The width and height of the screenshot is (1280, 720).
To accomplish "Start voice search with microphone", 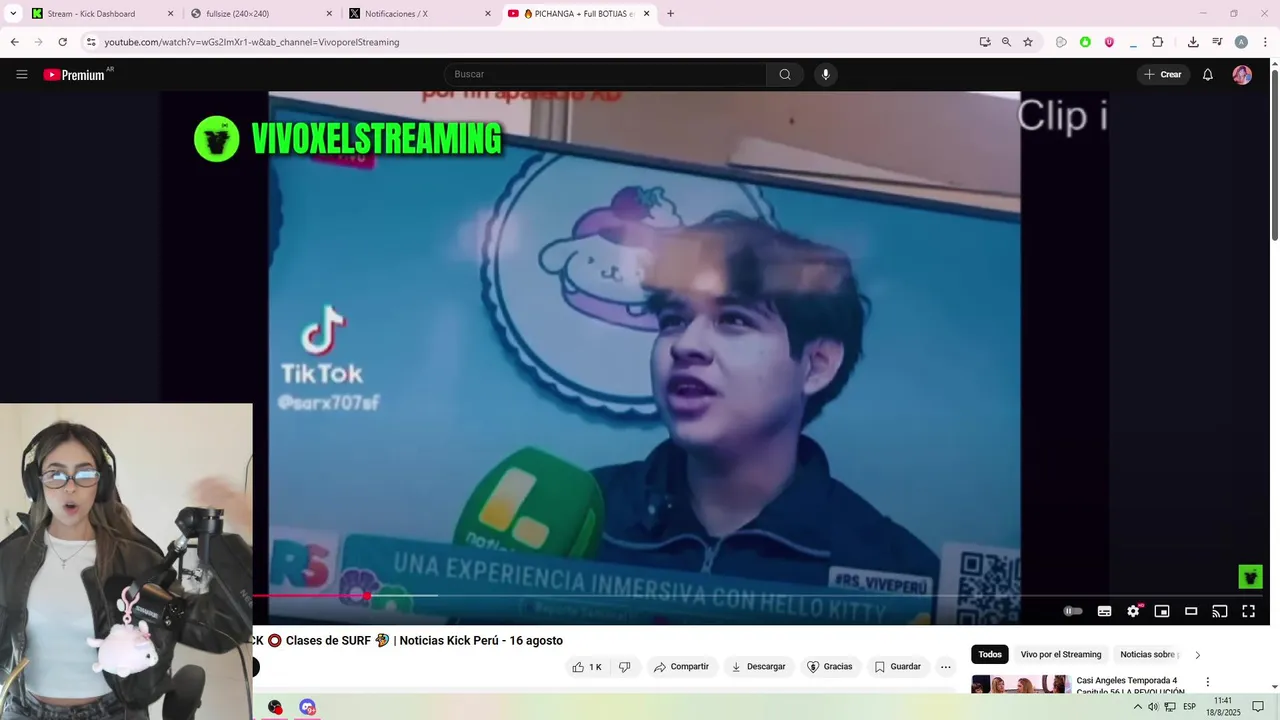I will click(825, 74).
